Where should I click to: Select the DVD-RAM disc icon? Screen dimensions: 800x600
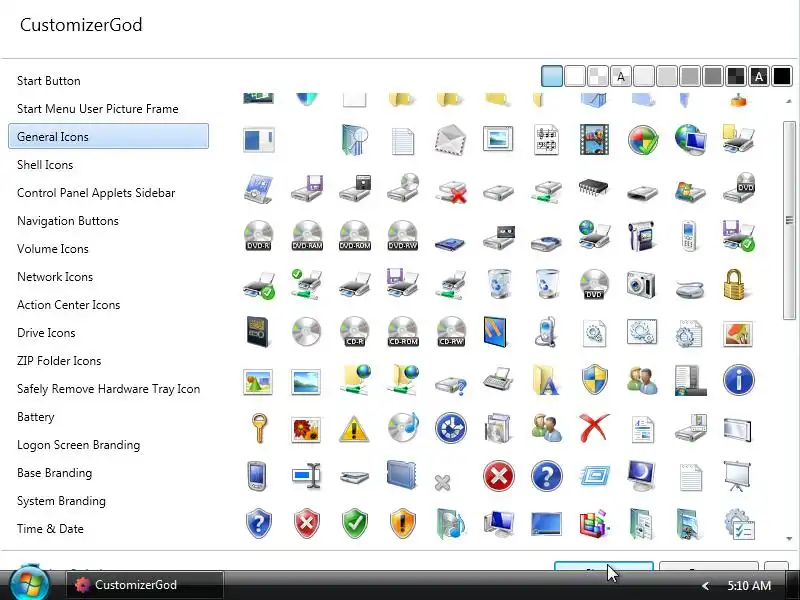307,236
